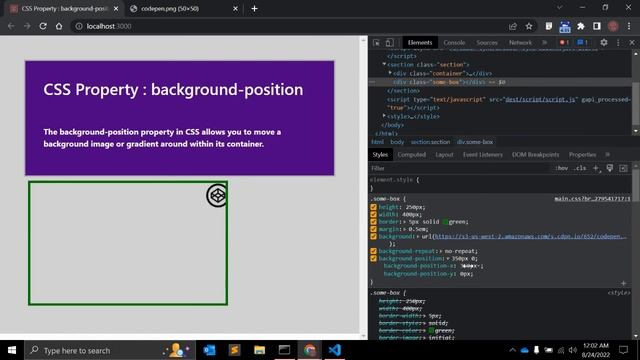
Task: Click the blue issues counter badge
Action: pos(582,42)
